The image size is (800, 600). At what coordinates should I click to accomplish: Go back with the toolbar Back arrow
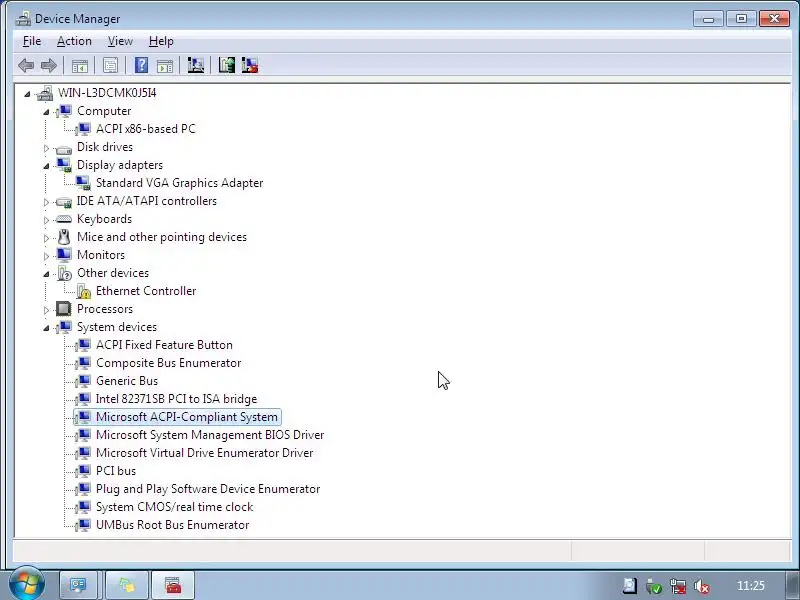tap(26, 65)
